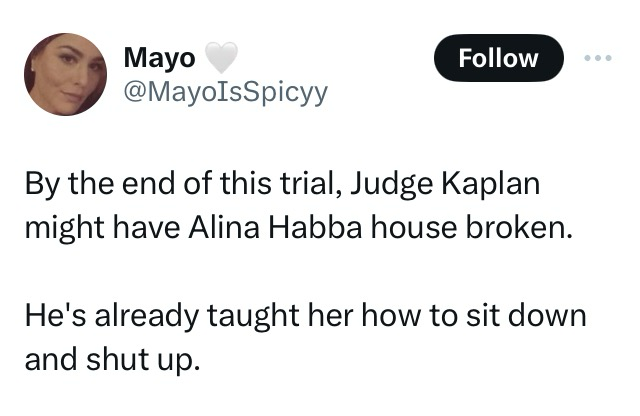Click the last line 'and shut up.'

(x=113, y=360)
